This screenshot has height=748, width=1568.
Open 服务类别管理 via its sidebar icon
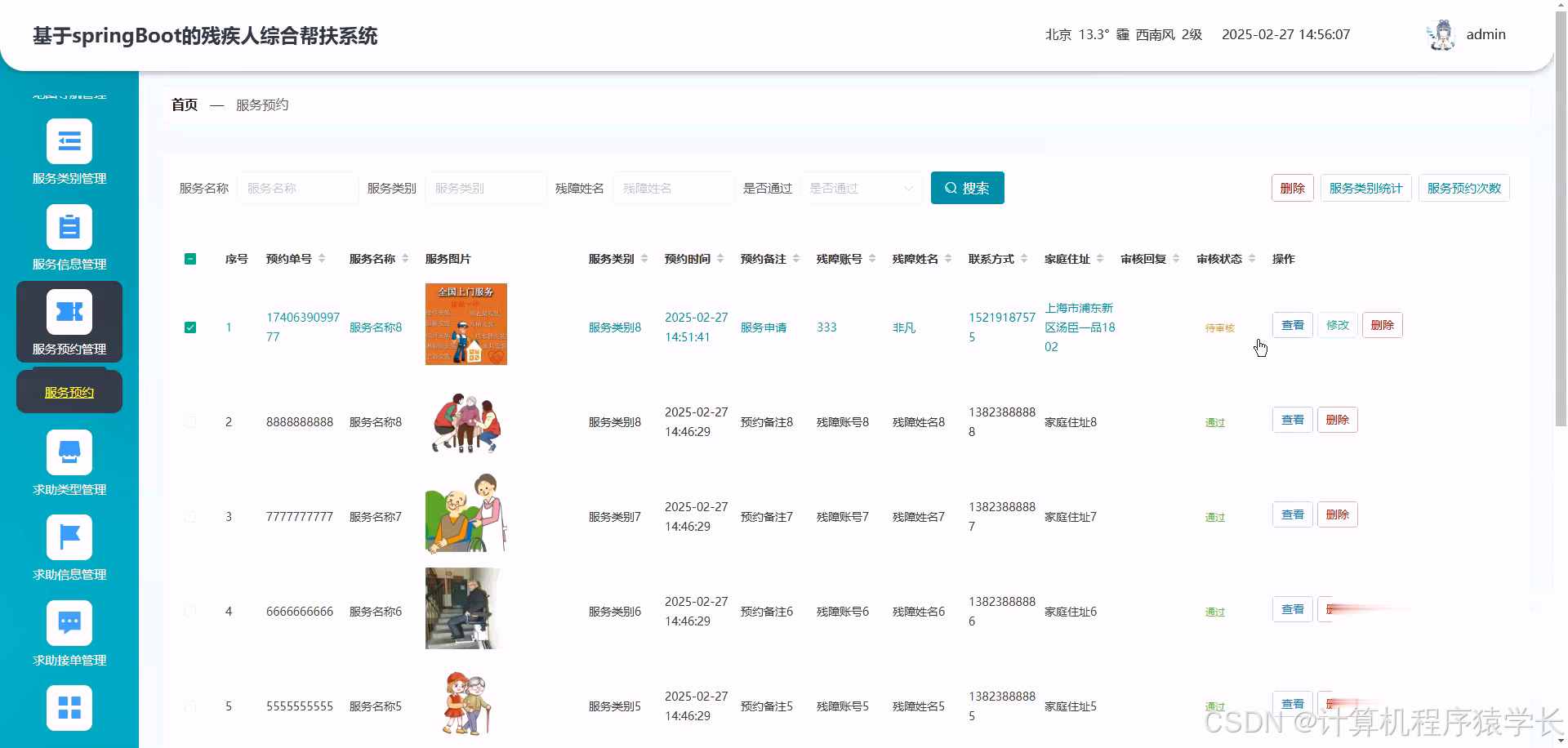pyautogui.click(x=69, y=141)
